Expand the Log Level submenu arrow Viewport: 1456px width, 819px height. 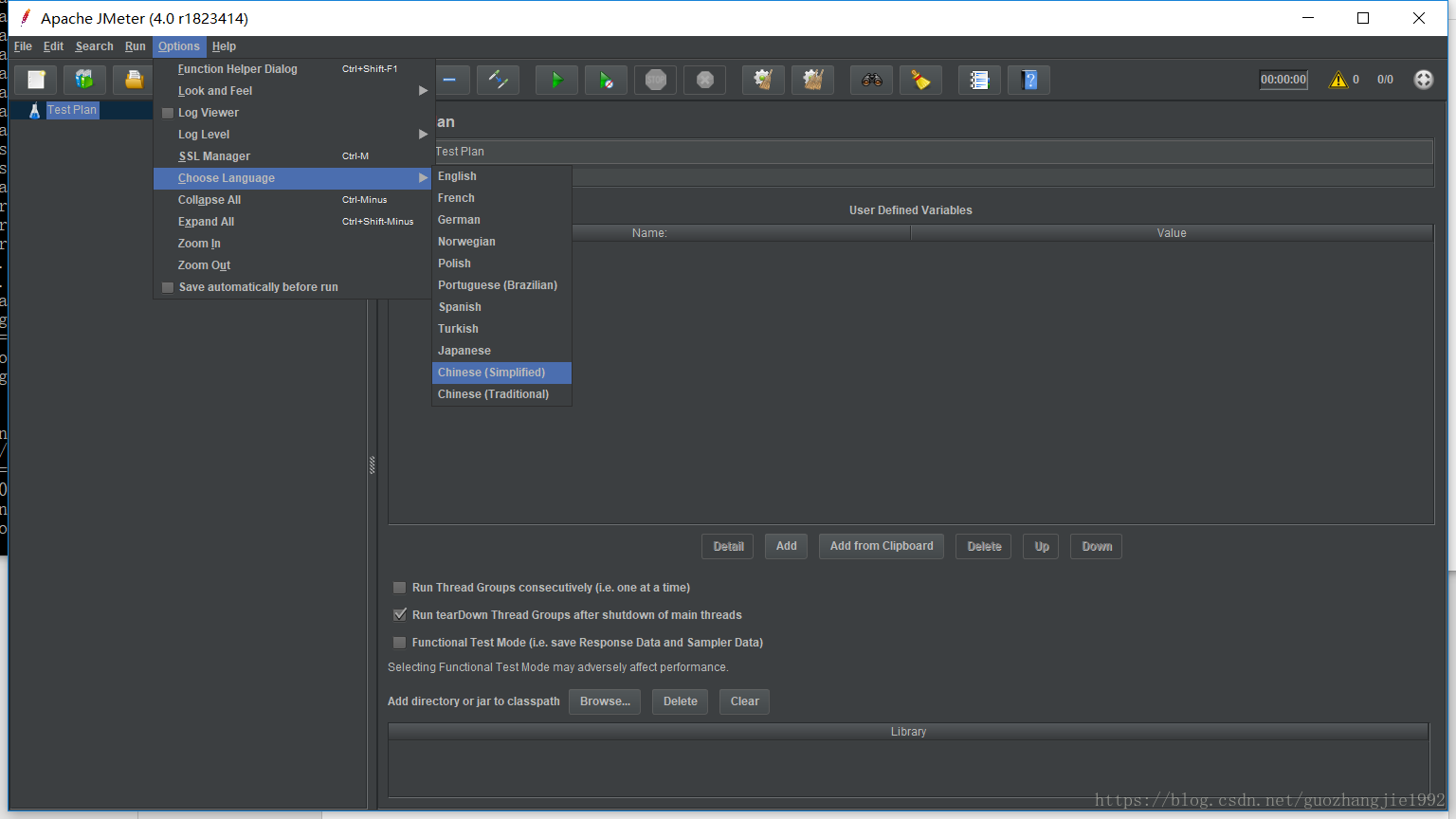(x=424, y=135)
